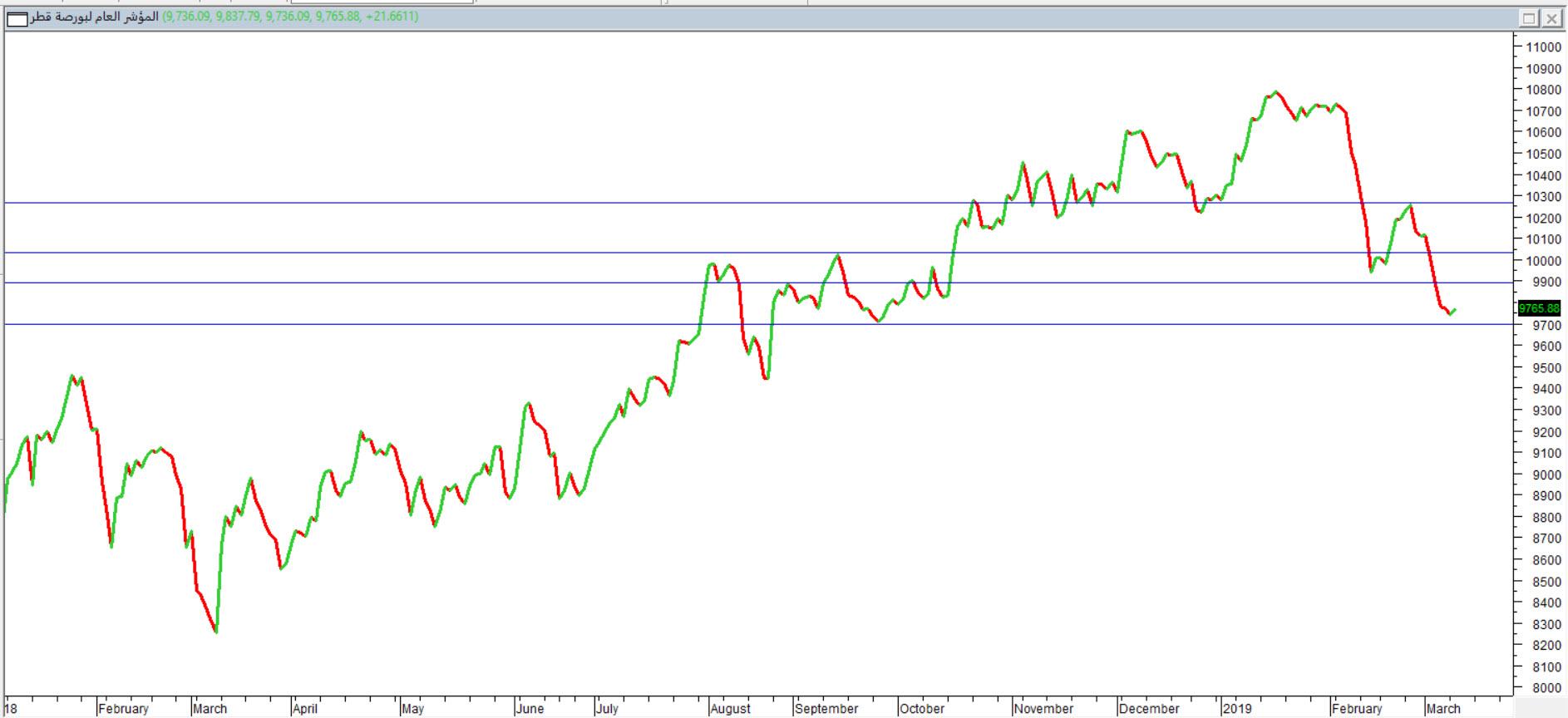Click the chart window system menu icon
Image resolution: width=1568 pixels, height=718 pixels.
[17, 18]
